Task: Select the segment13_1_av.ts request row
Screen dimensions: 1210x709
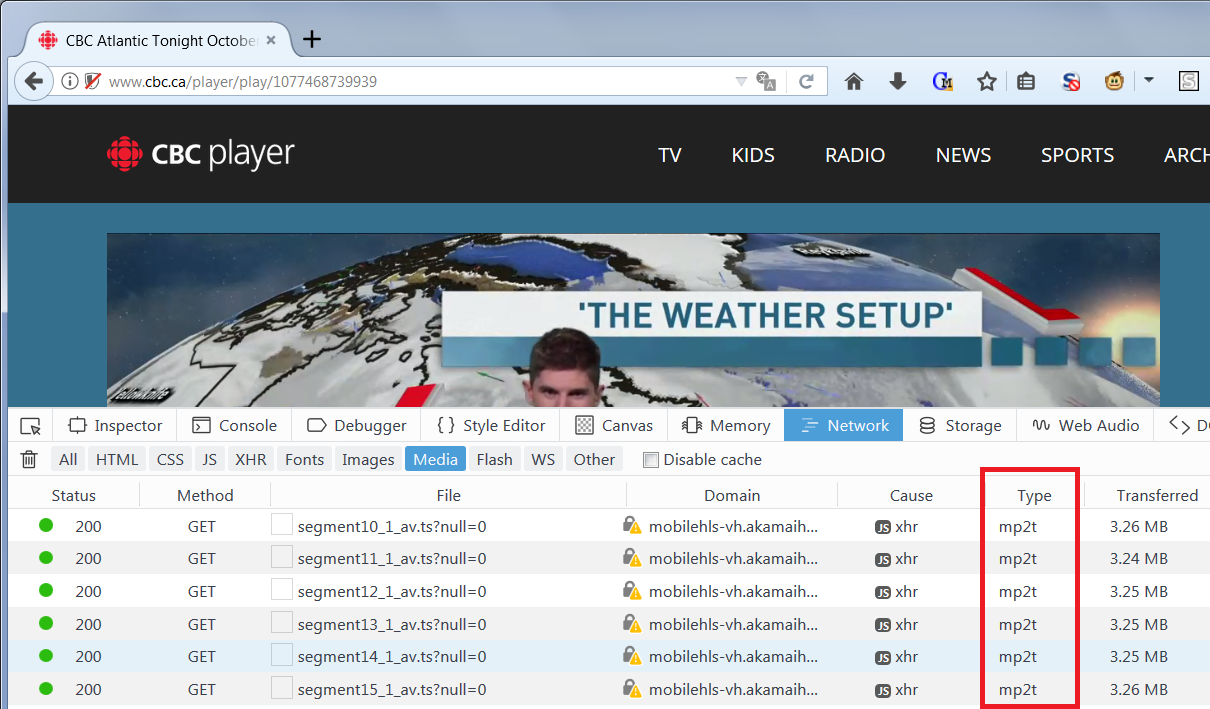Action: (610, 624)
